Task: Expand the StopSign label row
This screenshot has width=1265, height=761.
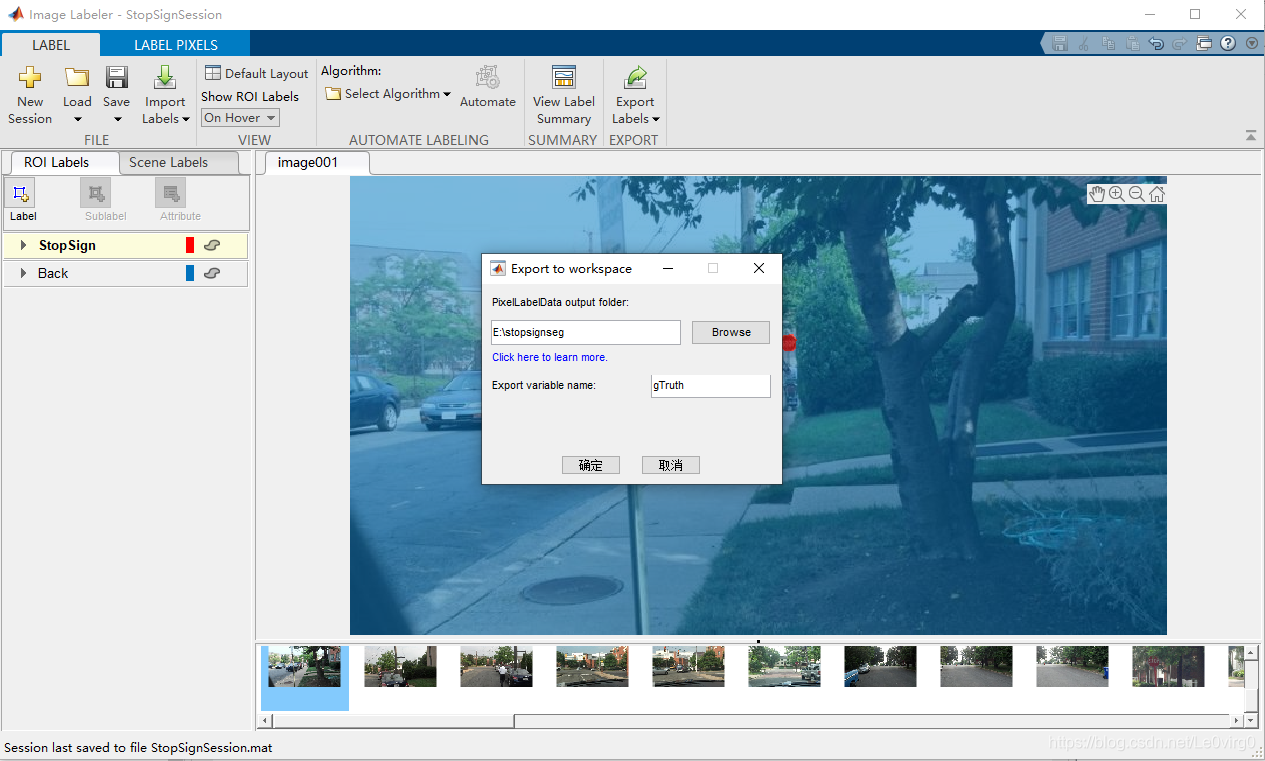Action: tap(24, 245)
